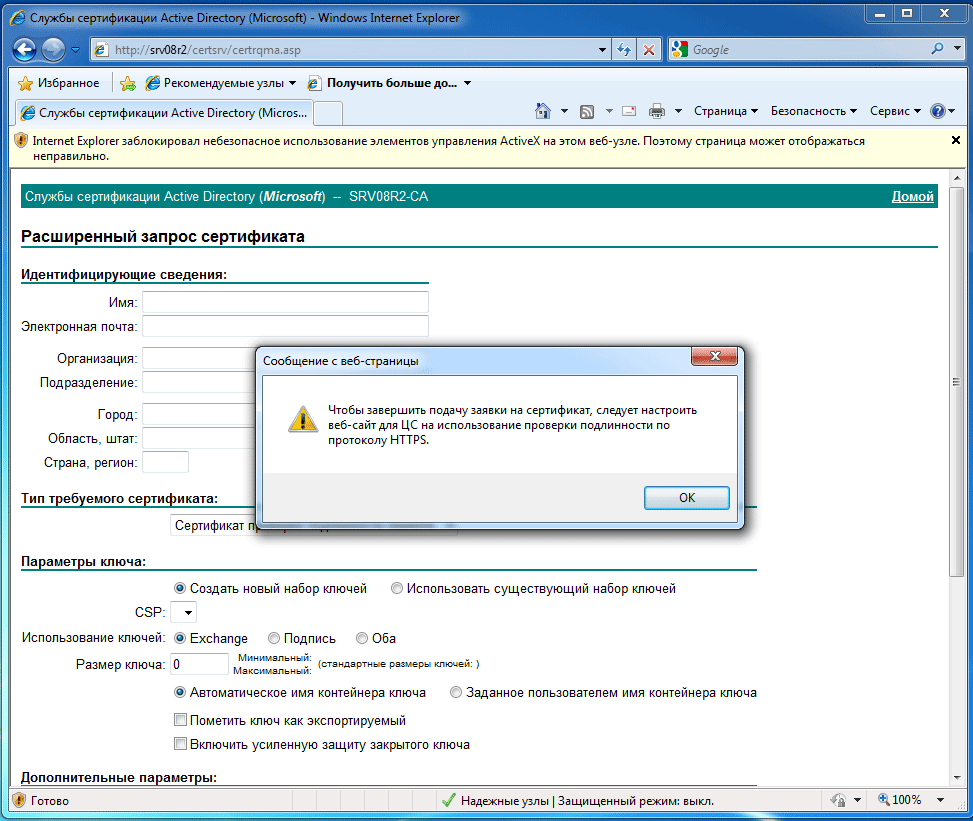
Task: Open recent pages dropdown next to Forward
Action: point(75,50)
